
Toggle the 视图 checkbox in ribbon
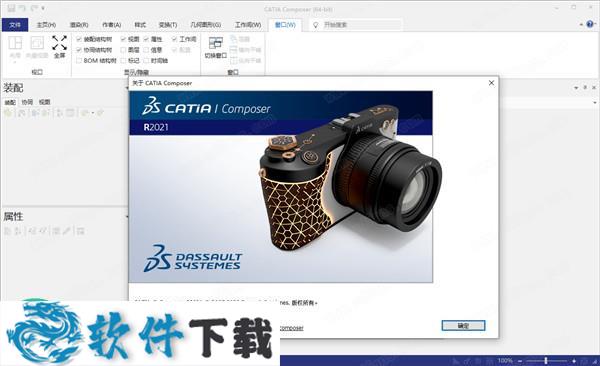[x=123, y=39]
